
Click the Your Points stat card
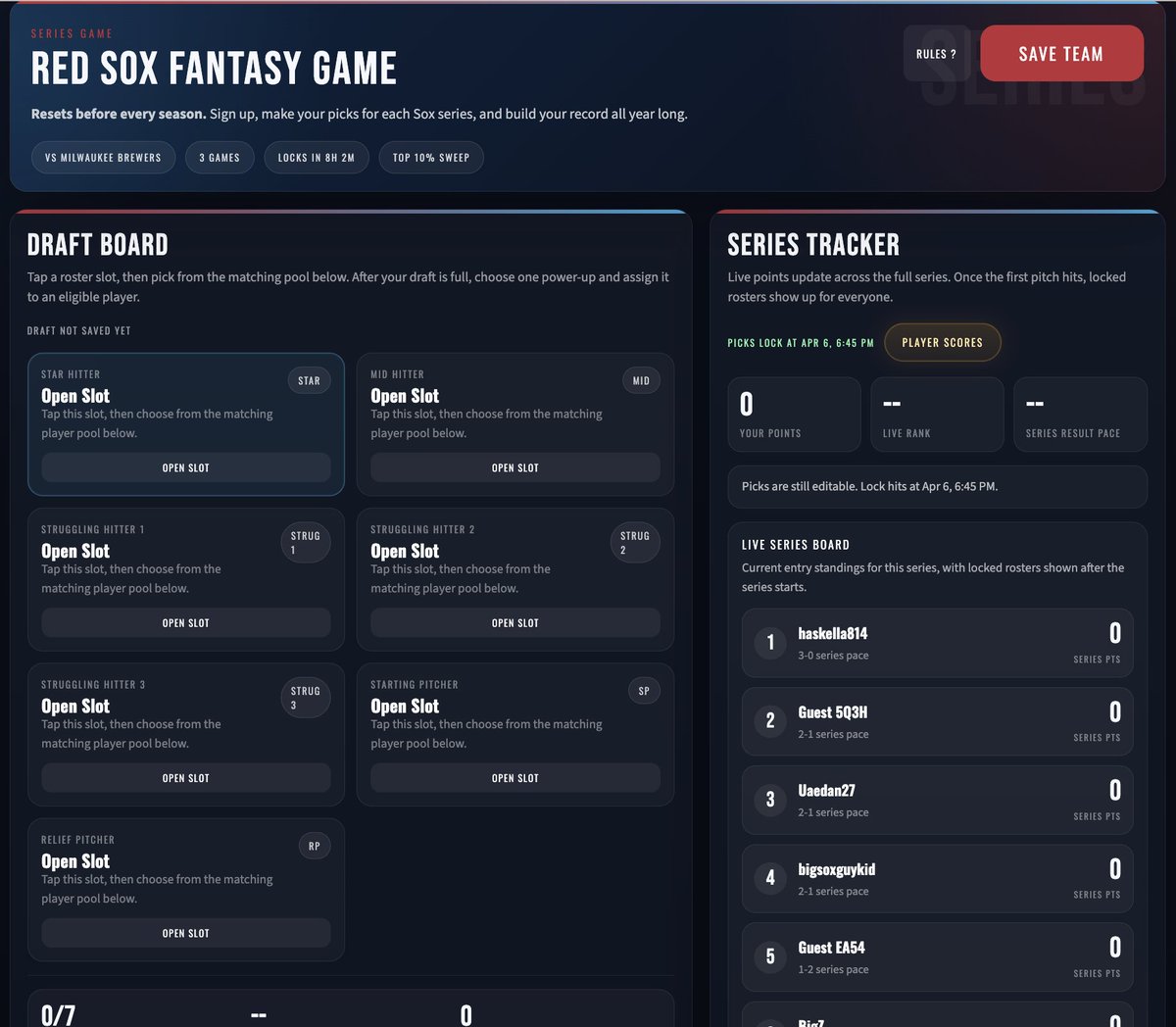[794, 415]
